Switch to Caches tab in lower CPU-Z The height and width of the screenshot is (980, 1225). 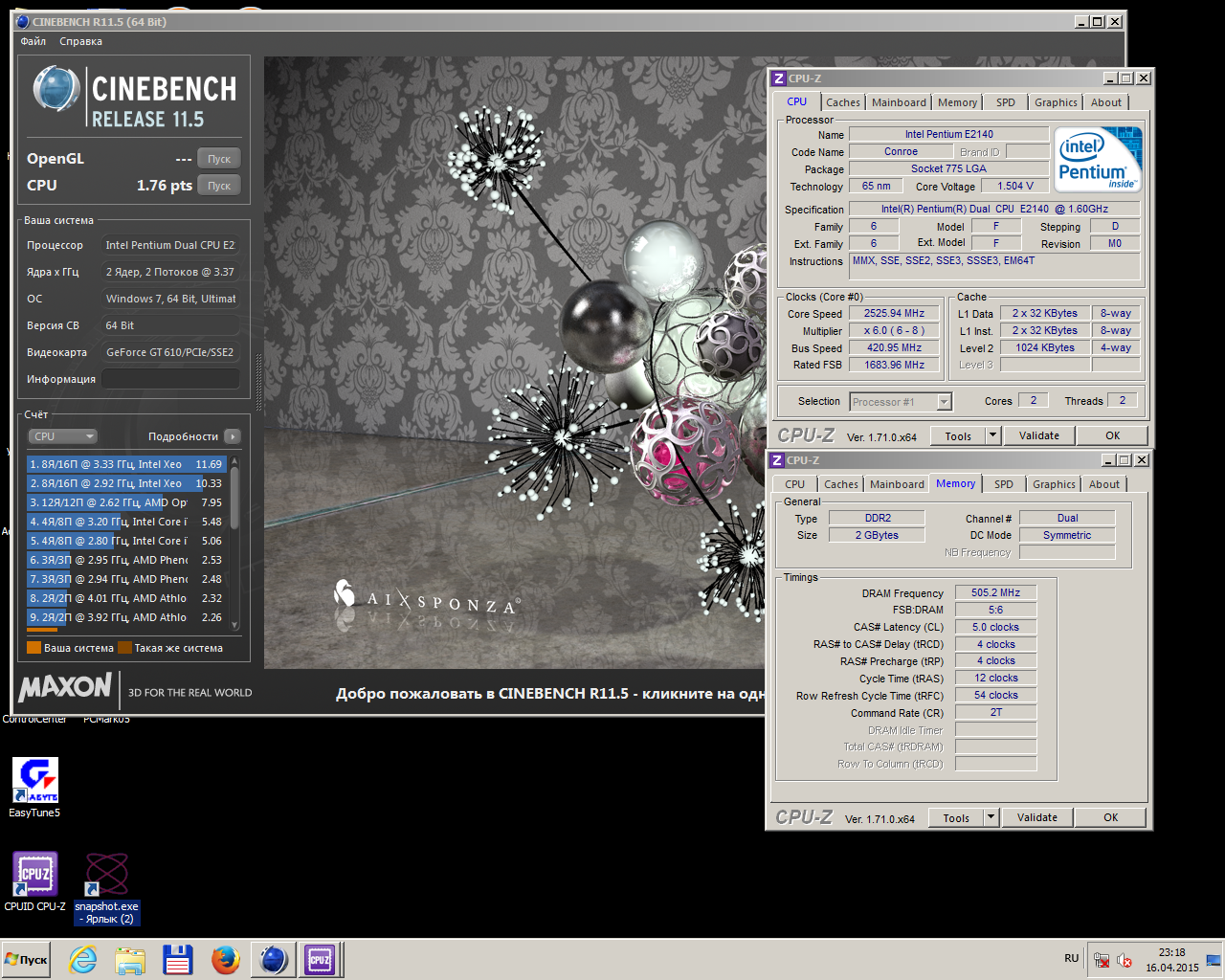pos(841,484)
